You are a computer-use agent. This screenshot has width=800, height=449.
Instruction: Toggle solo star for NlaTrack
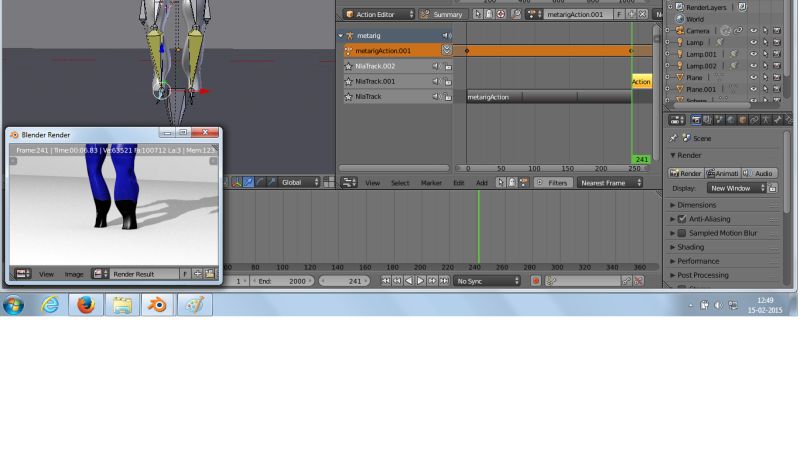[349, 96]
